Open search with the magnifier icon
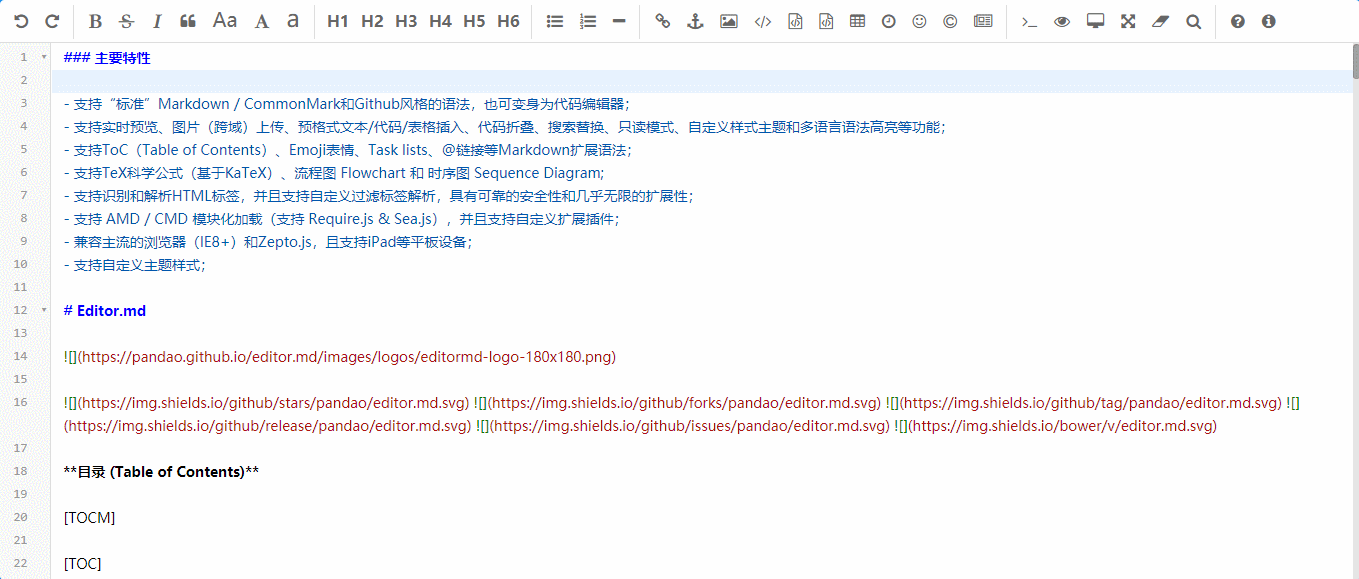The image size is (1359, 579). pyautogui.click(x=1193, y=20)
